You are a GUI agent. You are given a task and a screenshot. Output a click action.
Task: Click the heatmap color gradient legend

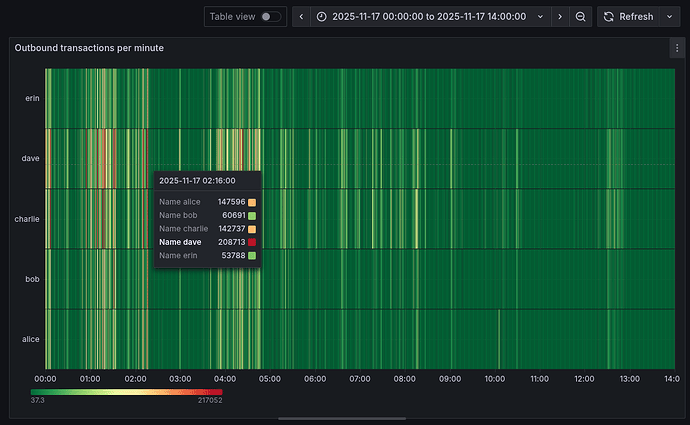click(x=127, y=392)
